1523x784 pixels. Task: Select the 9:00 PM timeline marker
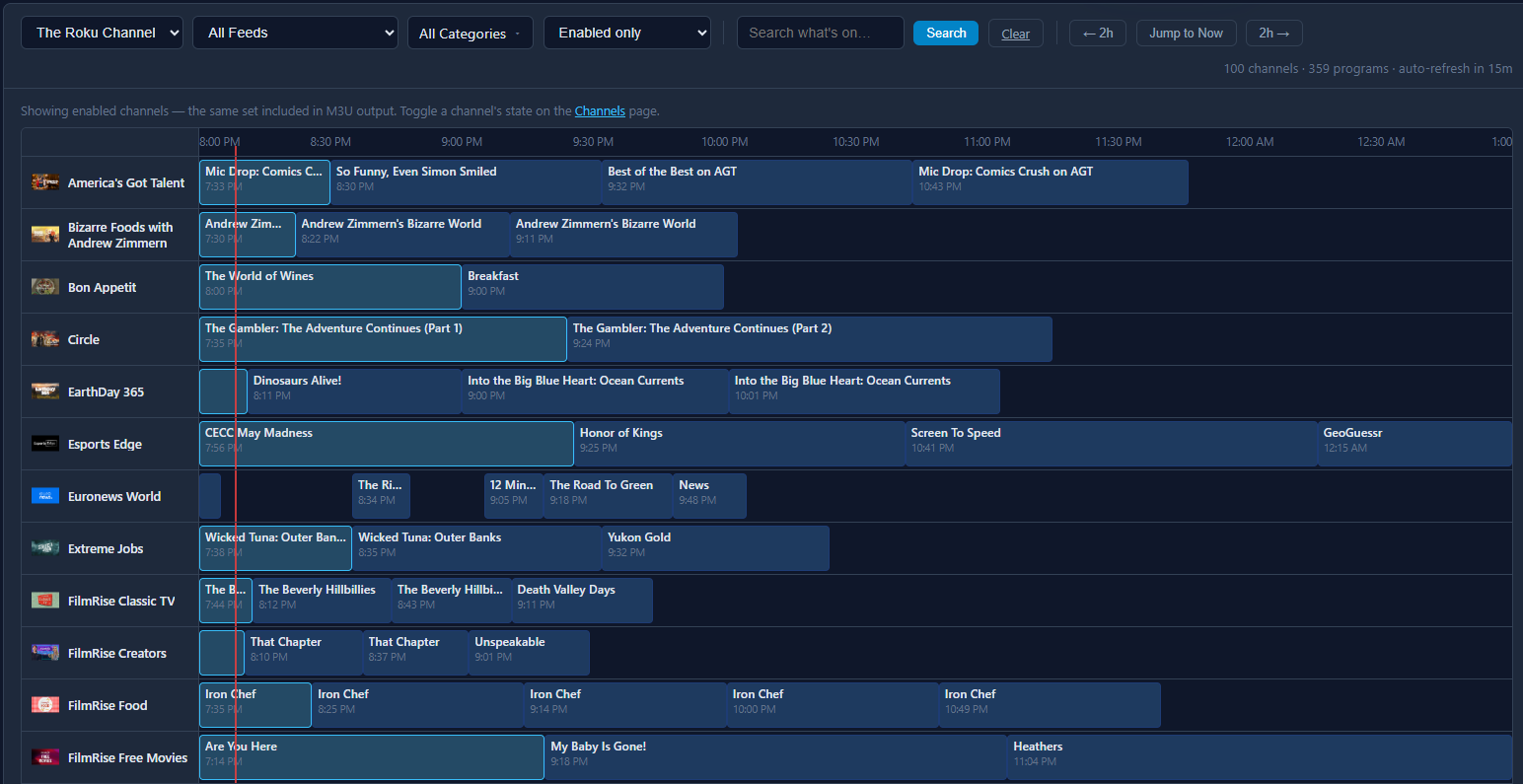(462, 142)
